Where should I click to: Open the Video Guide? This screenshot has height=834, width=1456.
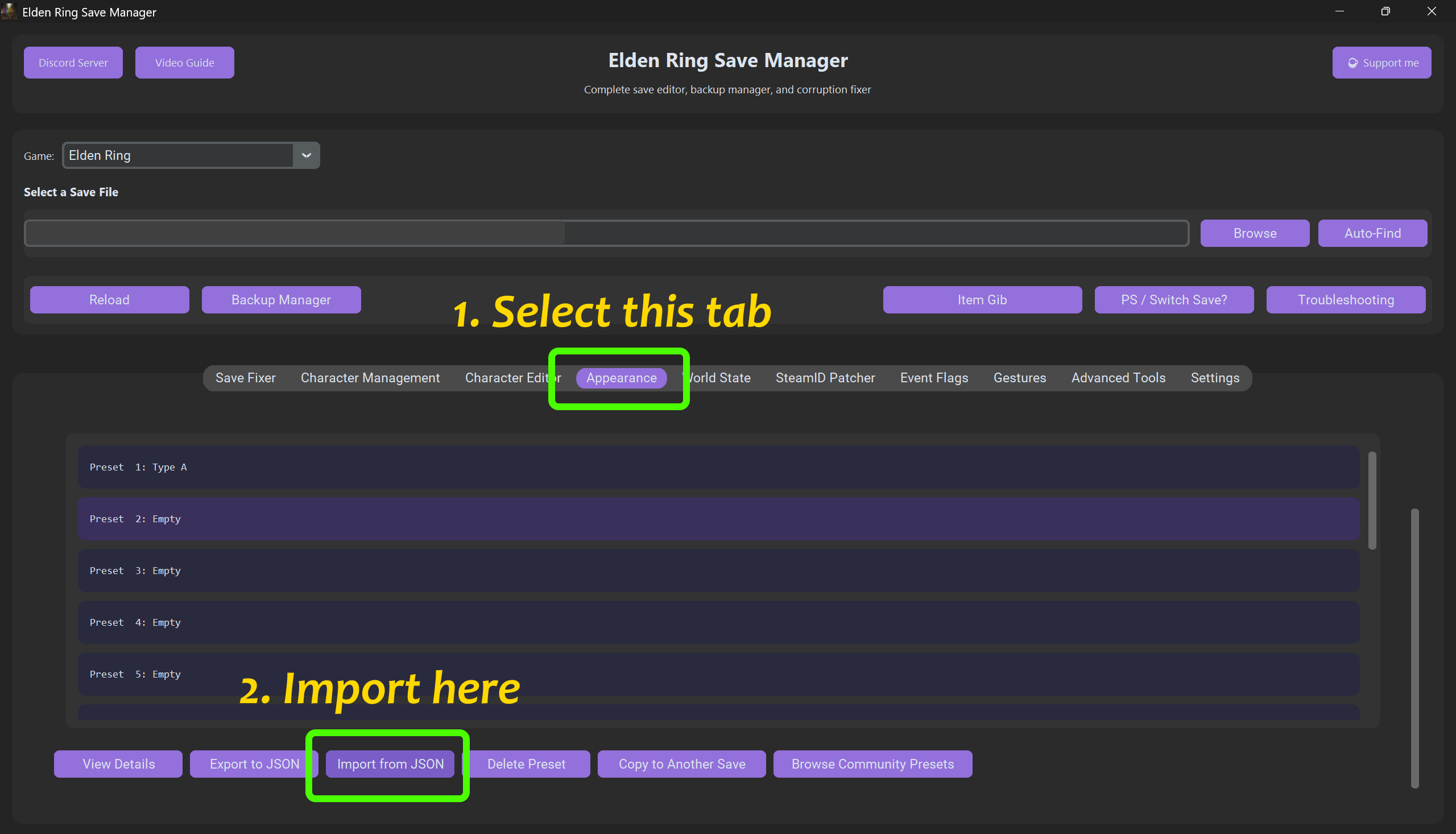184,63
